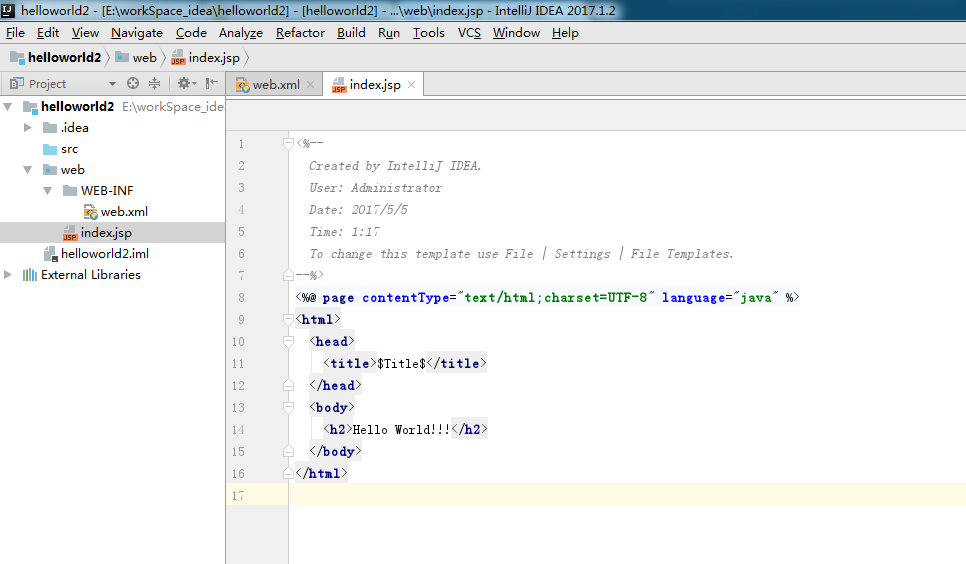Viewport: 966px width, 564px height.
Task: Open the Analyze menu
Action: (x=241, y=33)
